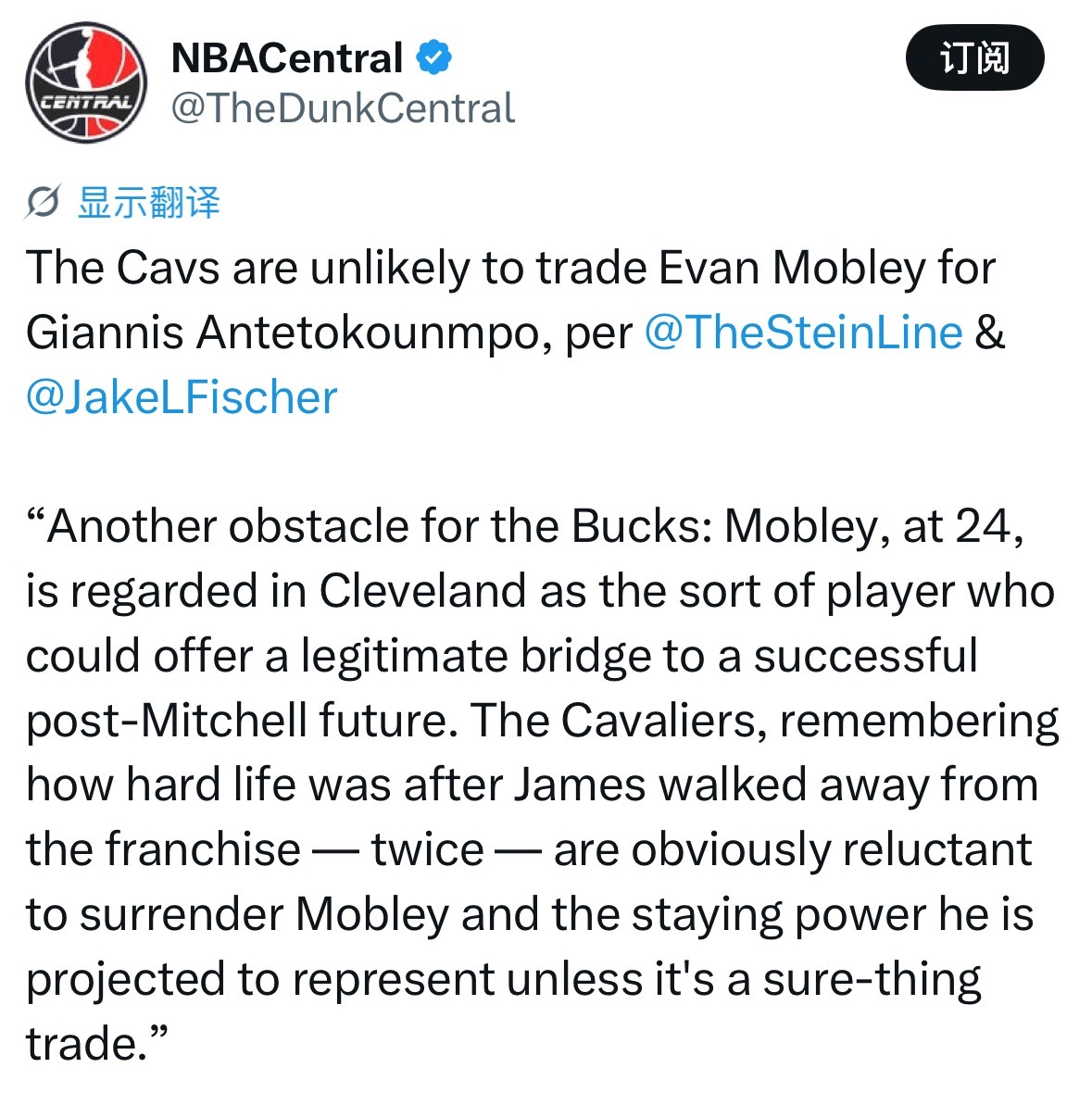Open the NBACentral profile avatar
Viewport: 1092px width, 1118px height.
click(x=86, y=82)
